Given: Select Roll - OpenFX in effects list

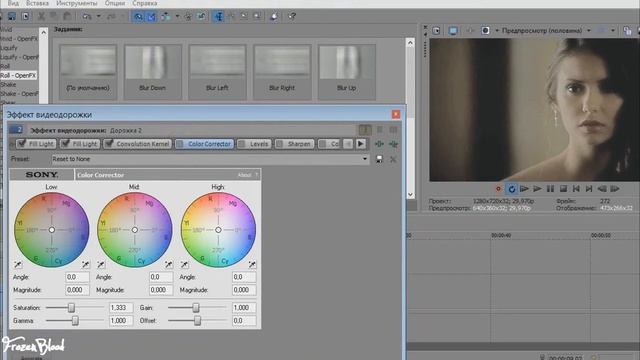Looking at the screenshot, I should point(18,76).
